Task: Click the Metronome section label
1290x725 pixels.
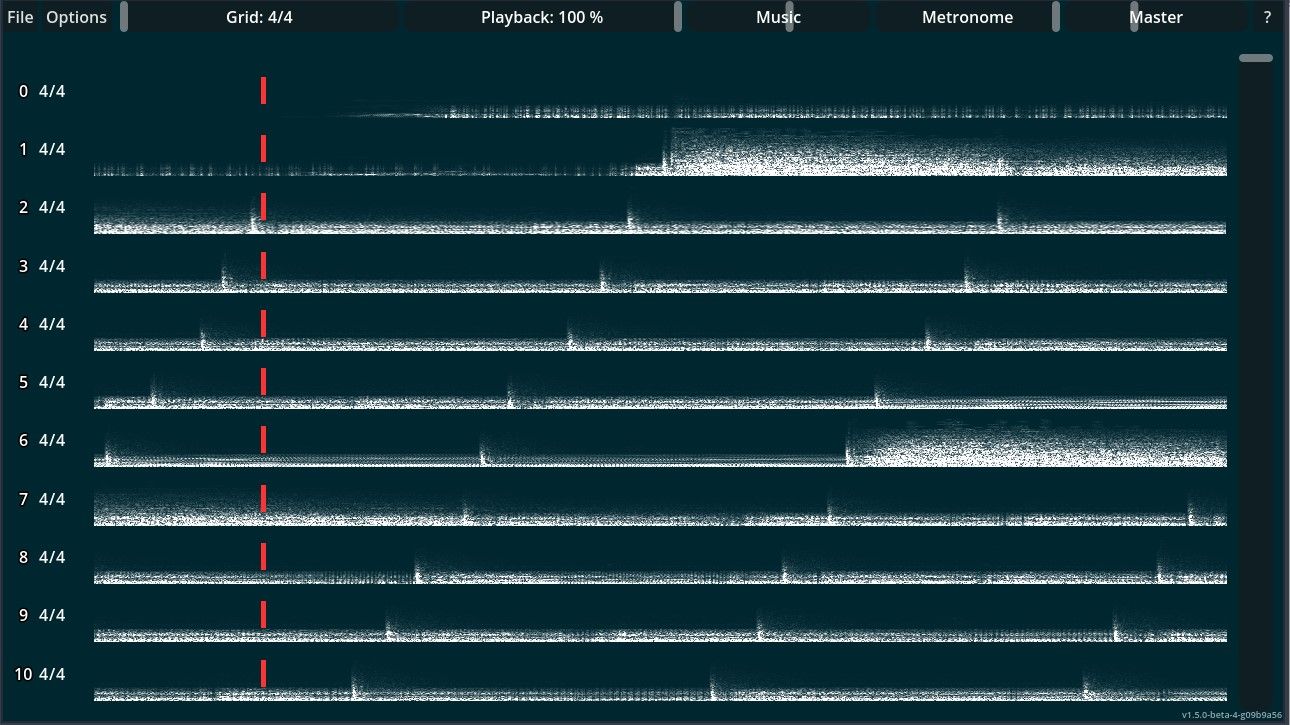Action: point(967,16)
